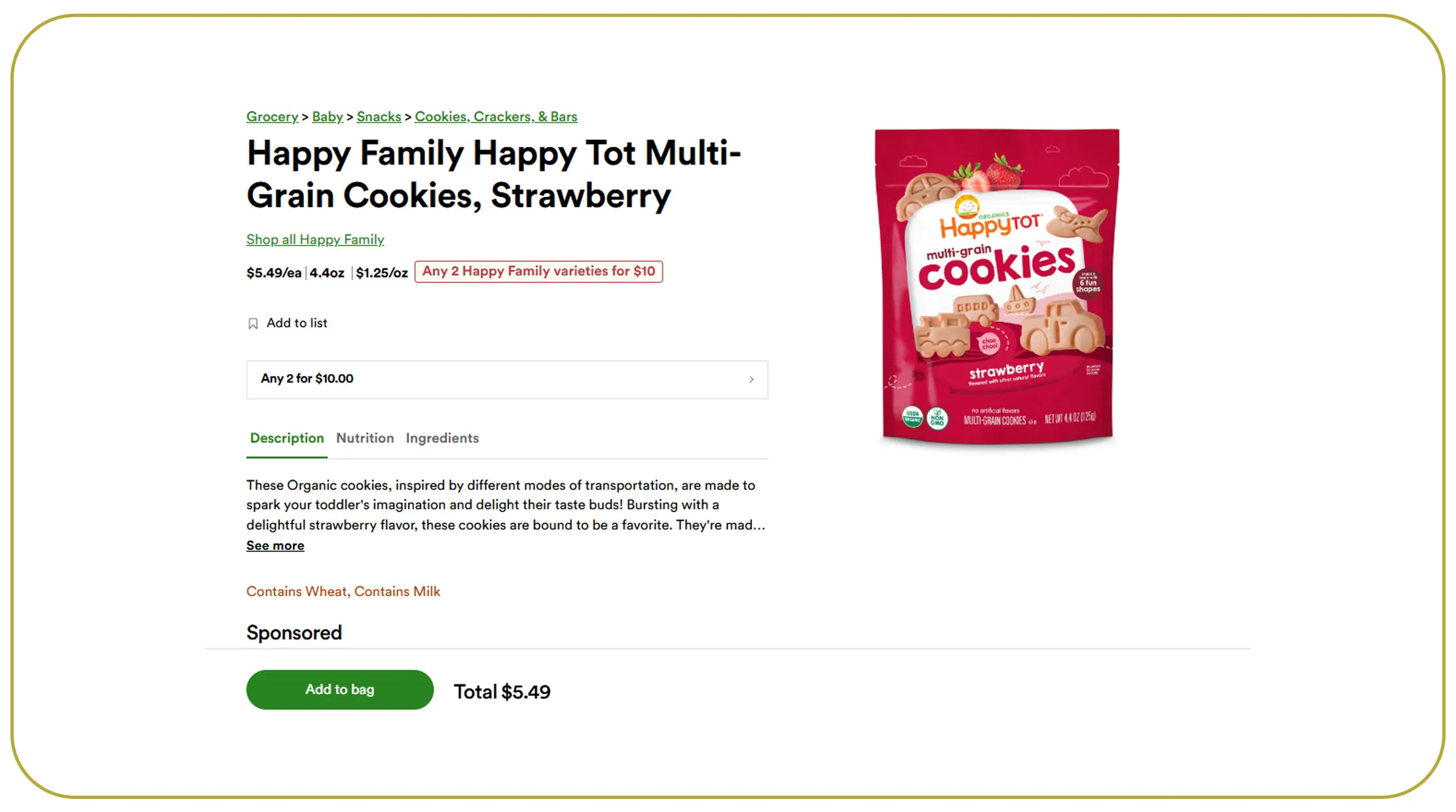Navigate to the Baby breadcrumb category
This screenshot has height=812, width=1456.
pos(327,117)
